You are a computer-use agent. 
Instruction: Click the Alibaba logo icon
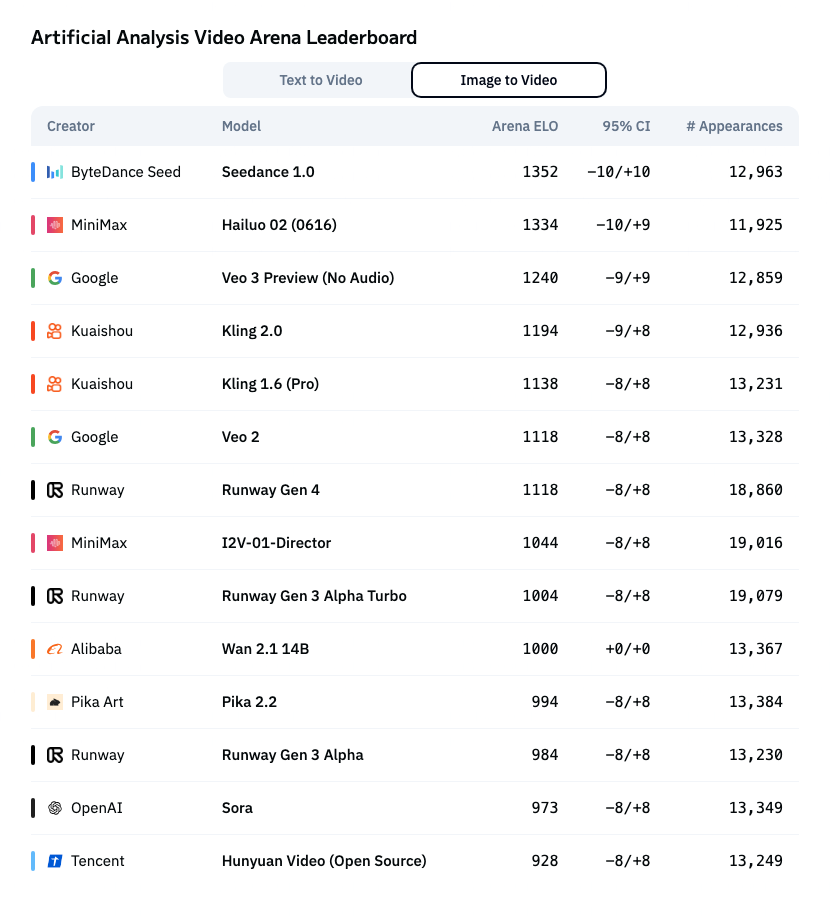coord(55,649)
